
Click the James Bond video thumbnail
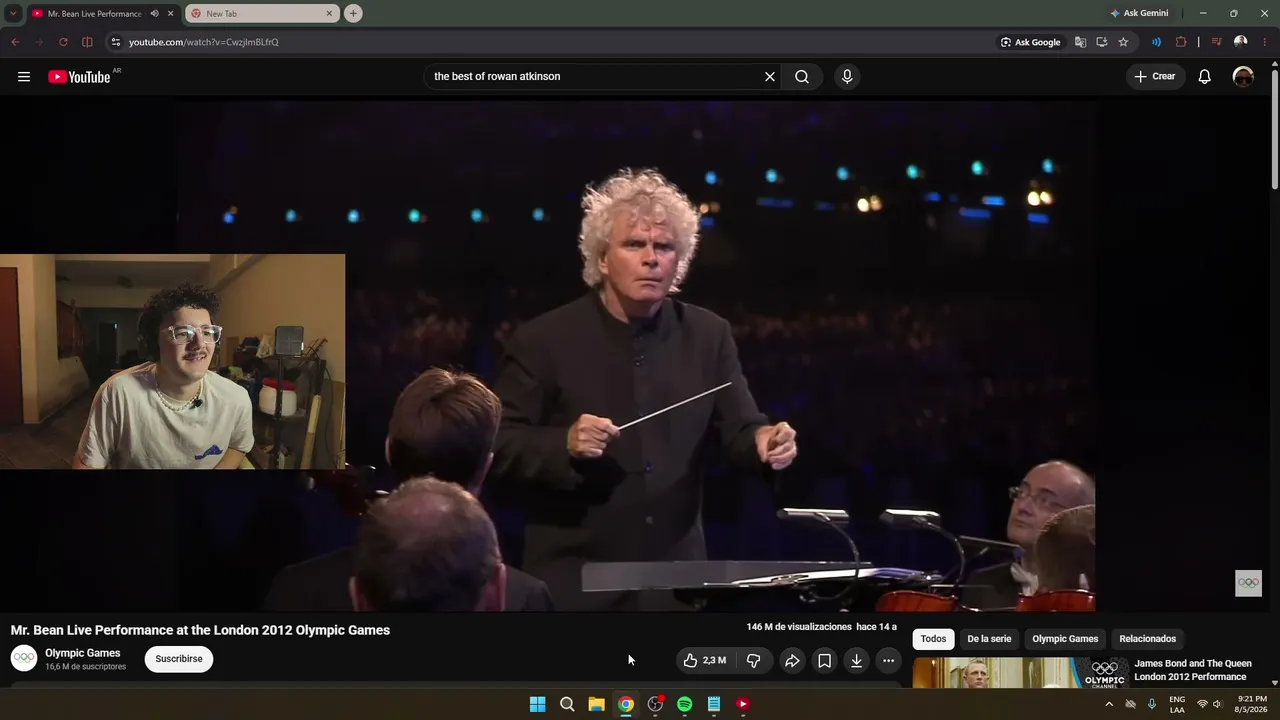pyautogui.click(x=1020, y=672)
